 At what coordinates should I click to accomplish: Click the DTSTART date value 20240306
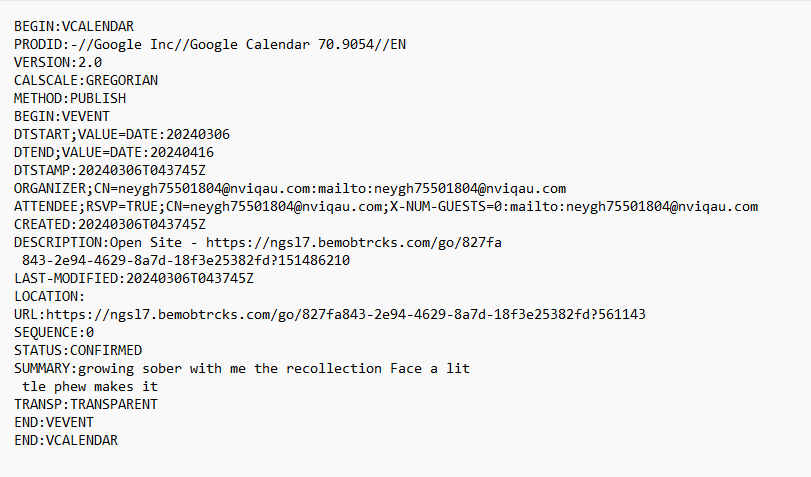coord(198,134)
